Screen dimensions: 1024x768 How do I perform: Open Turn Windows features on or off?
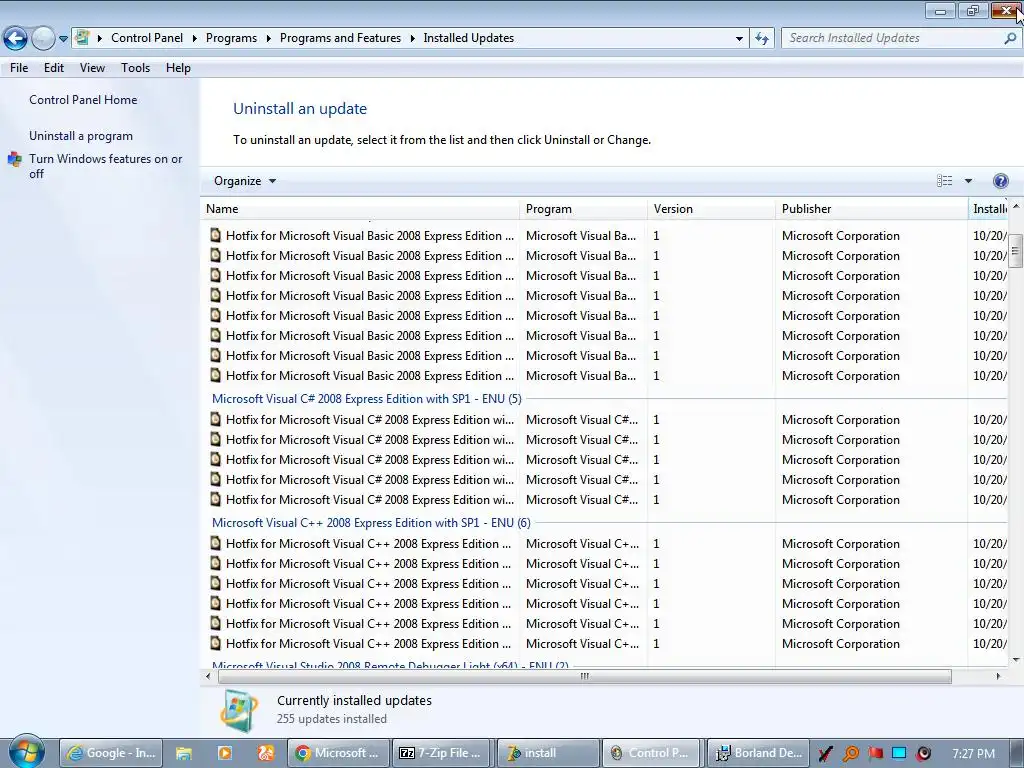point(105,166)
